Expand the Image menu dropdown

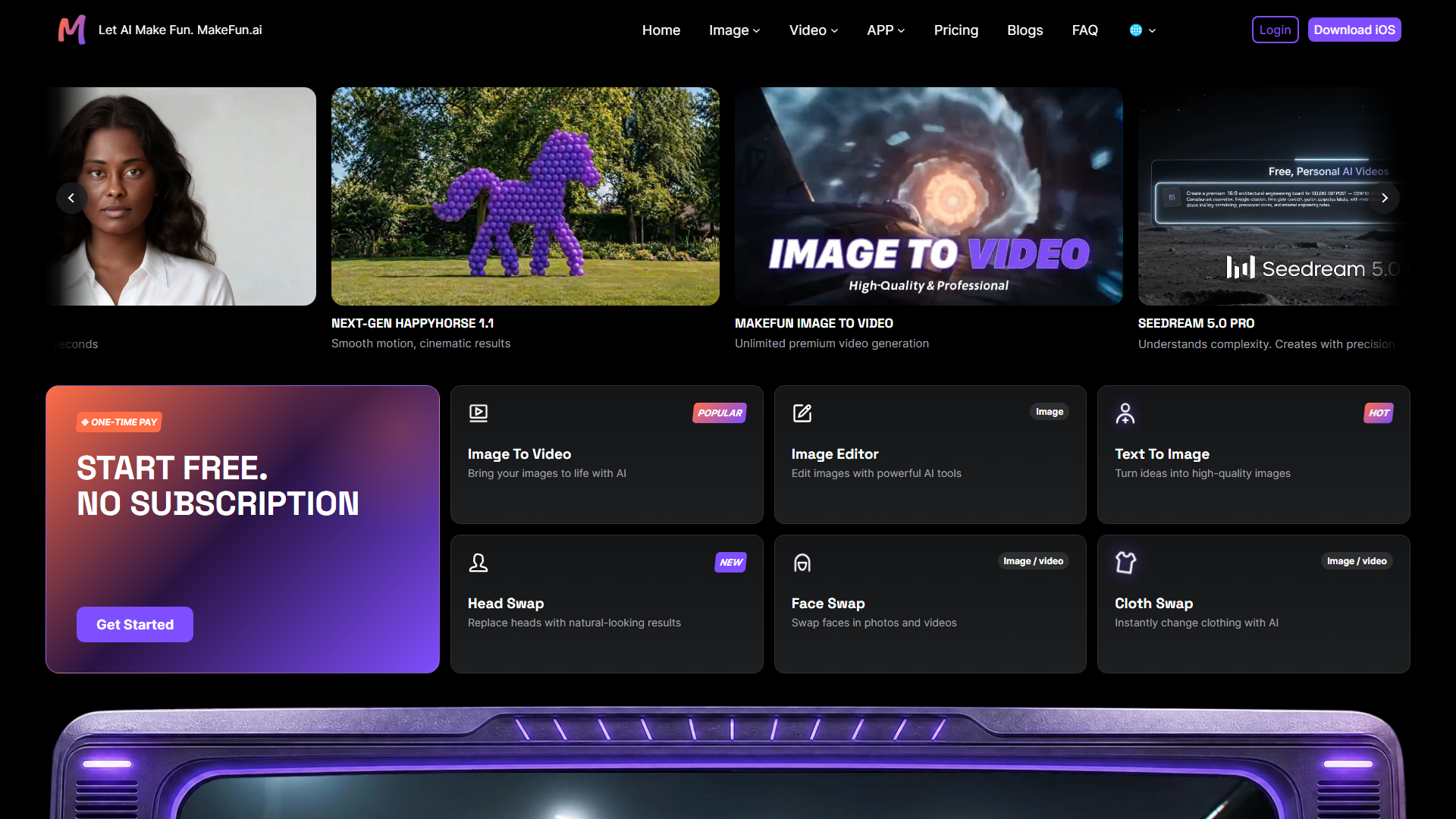[734, 30]
